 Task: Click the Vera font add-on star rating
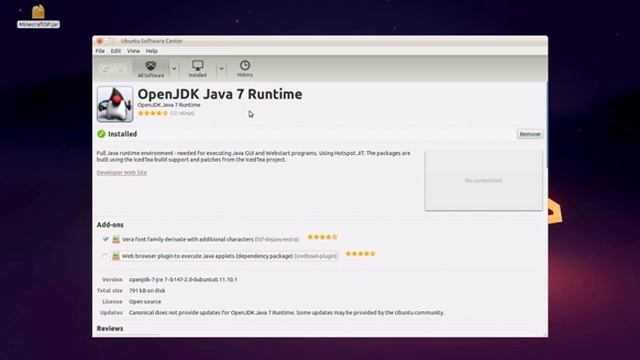[322, 237]
